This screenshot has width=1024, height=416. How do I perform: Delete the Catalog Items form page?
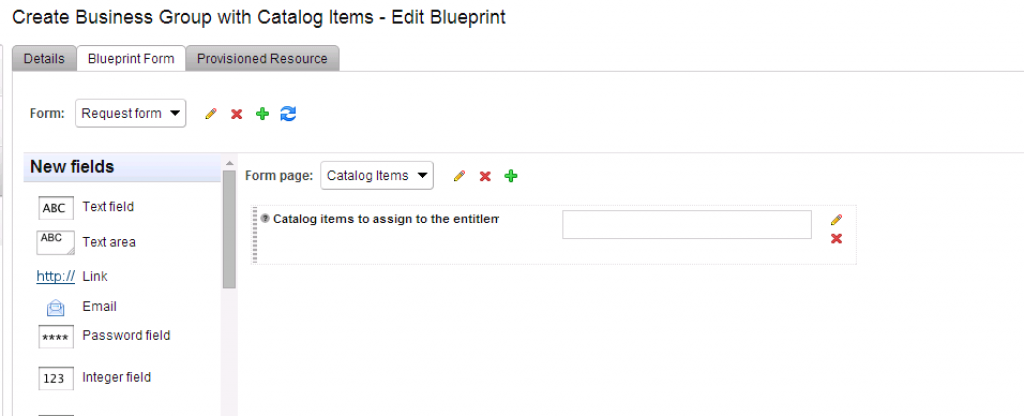click(x=485, y=176)
